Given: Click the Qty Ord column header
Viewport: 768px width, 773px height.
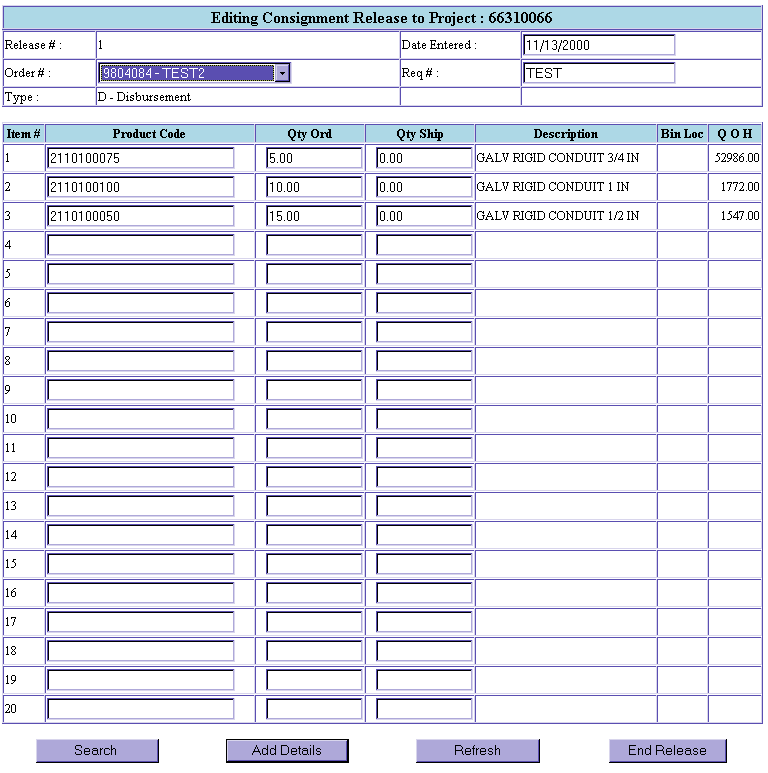Looking at the screenshot, I should coord(310,134).
